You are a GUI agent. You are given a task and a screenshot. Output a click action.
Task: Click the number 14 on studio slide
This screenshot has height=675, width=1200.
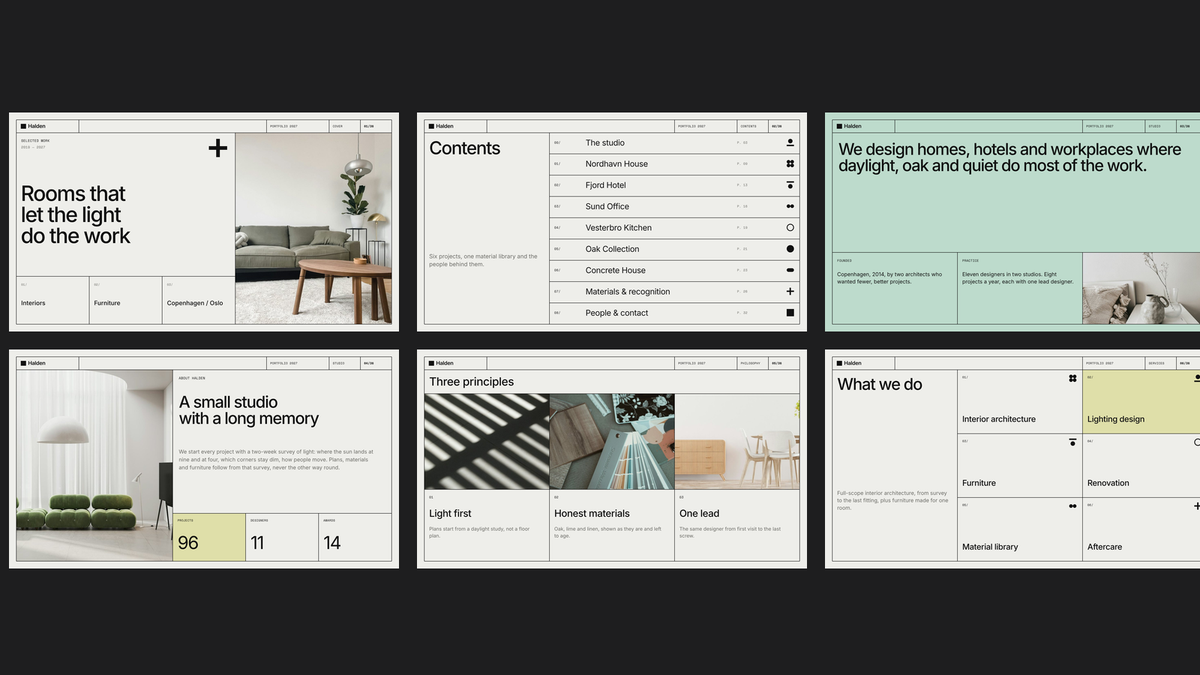coord(332,543)
